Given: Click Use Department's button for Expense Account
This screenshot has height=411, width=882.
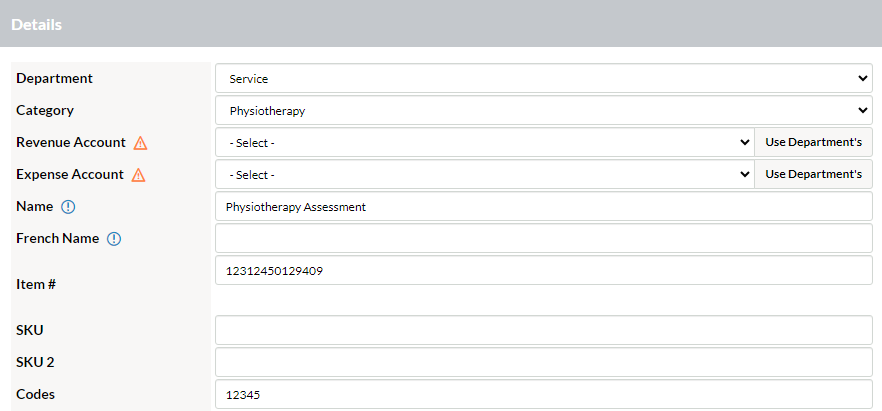Looking at the screenshot, I should coord(813,174).
